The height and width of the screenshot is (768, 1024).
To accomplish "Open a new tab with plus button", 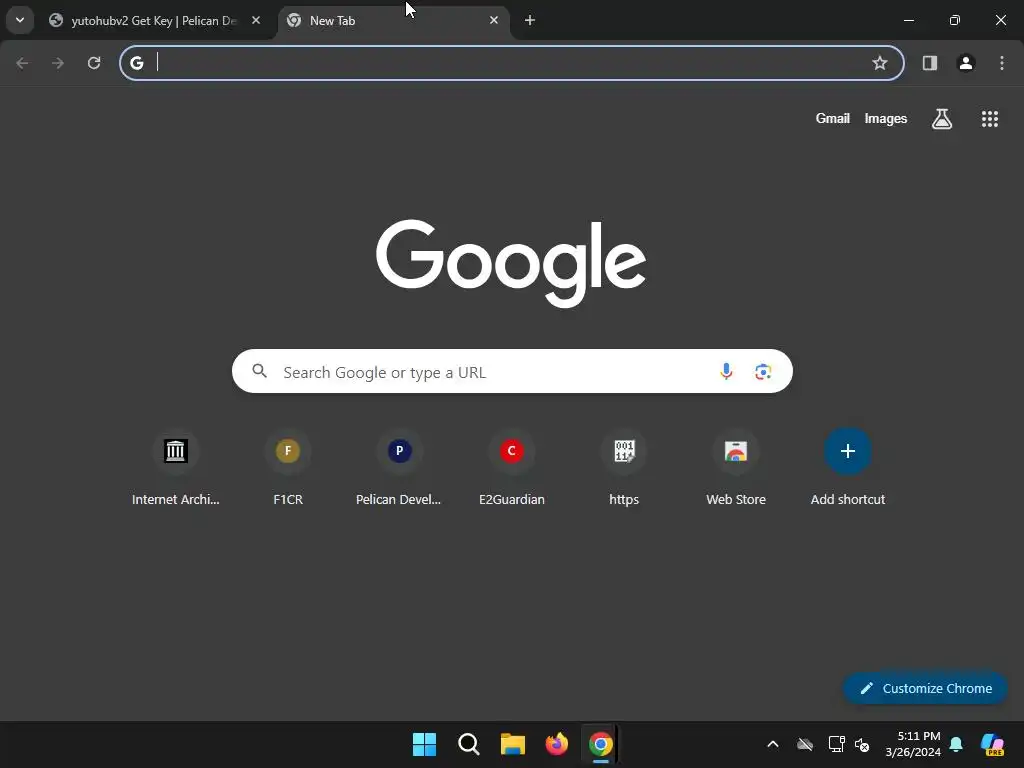I will pos(530,21).
